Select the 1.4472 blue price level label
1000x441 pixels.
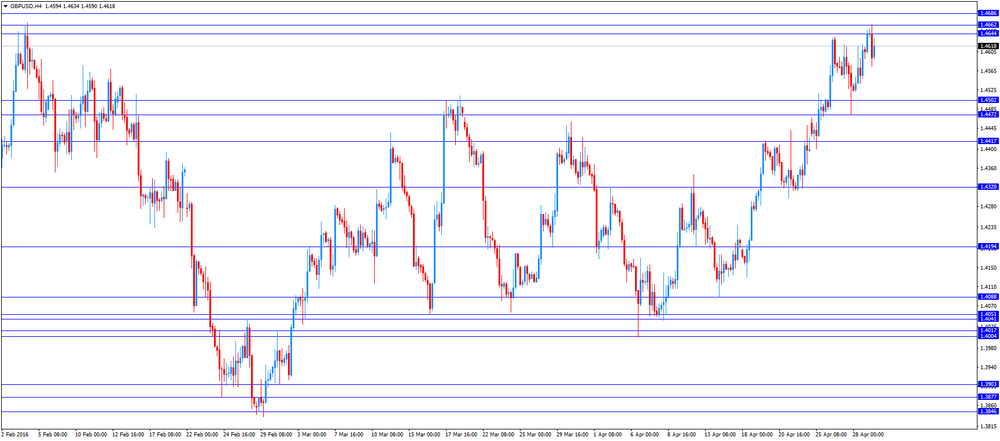(988, 114)
